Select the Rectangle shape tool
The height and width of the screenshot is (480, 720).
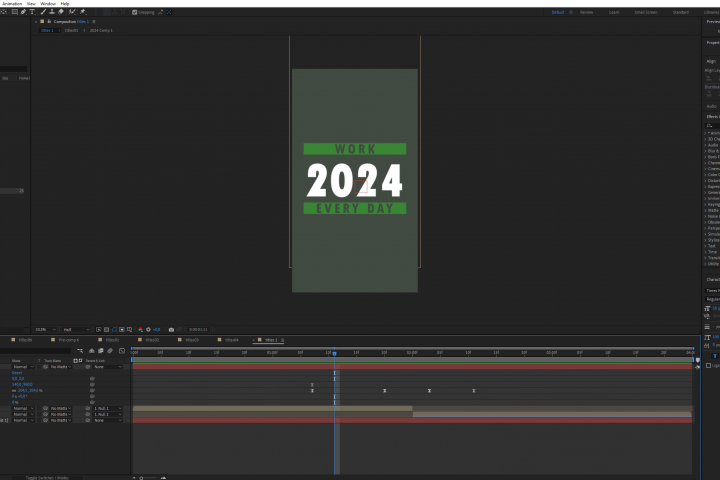click(x=15, y=12)
